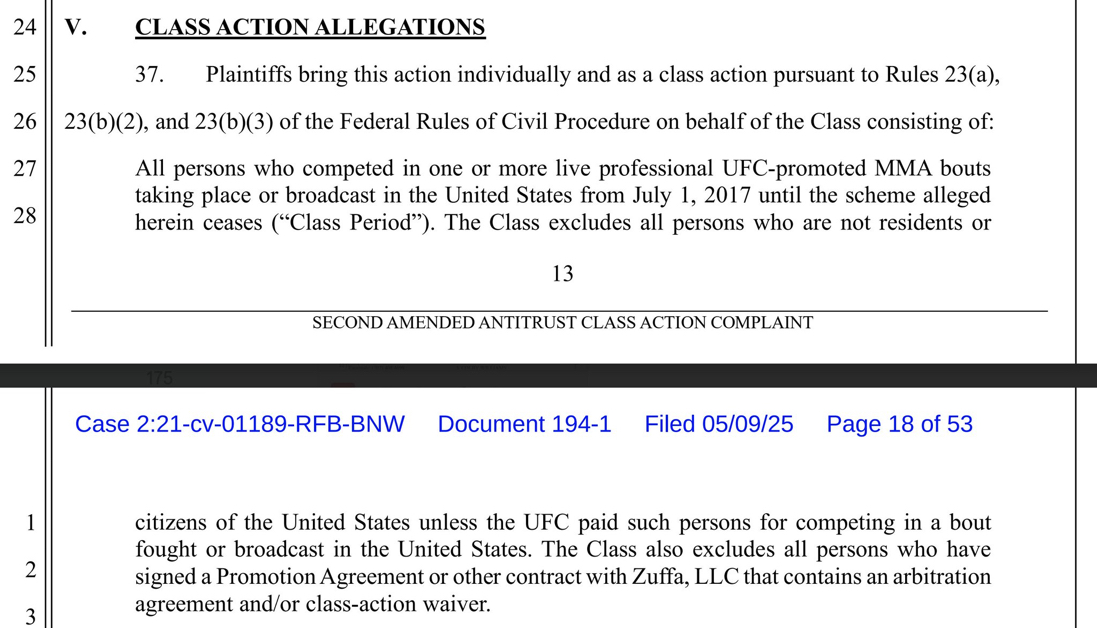Click the Class Action Allegations heading
Image resolution: width=1097 pixels, height=628 pixels.
pyautogui.click(x=310, y=28)
